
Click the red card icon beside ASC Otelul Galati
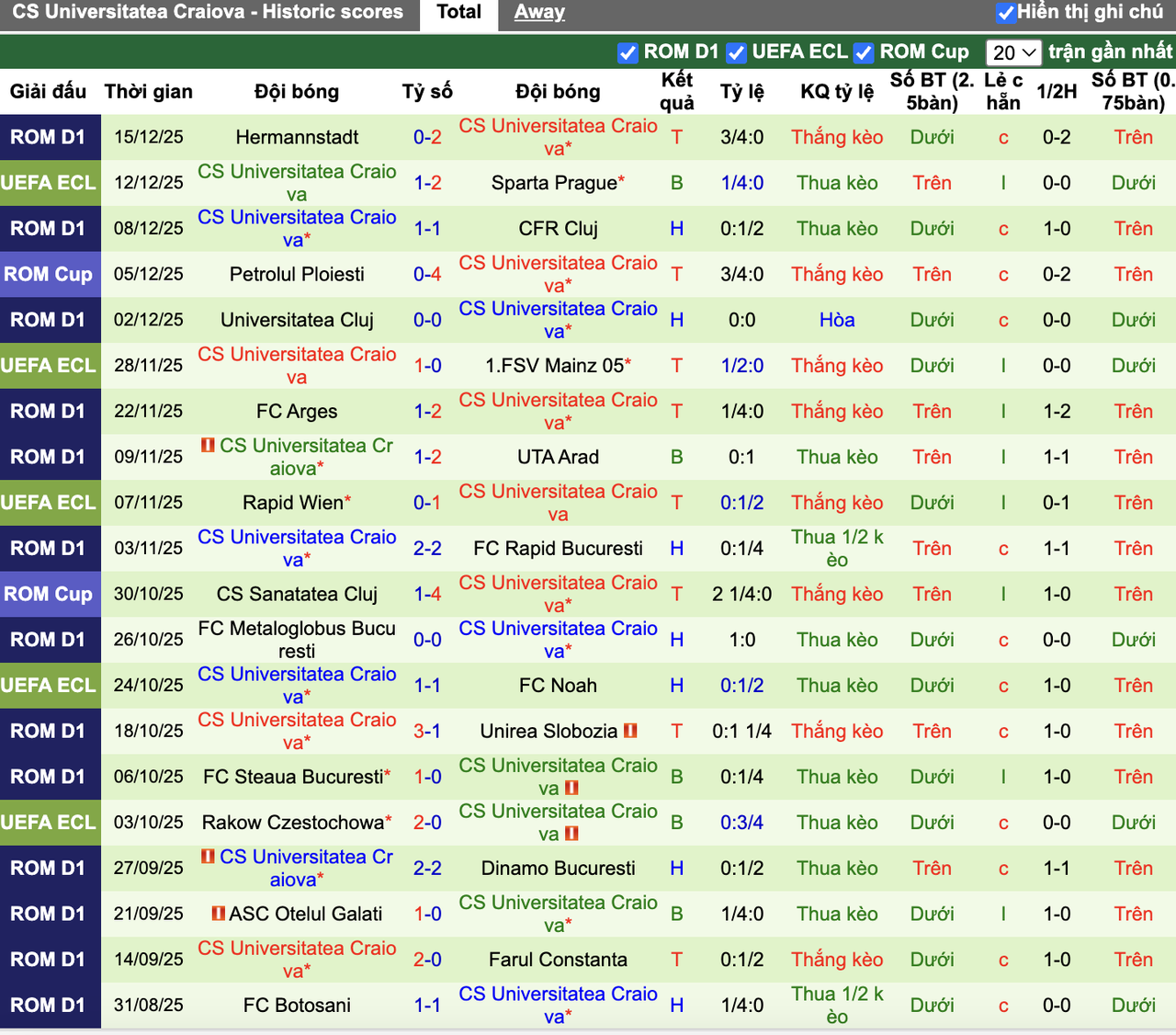click(x=218, y=914)
